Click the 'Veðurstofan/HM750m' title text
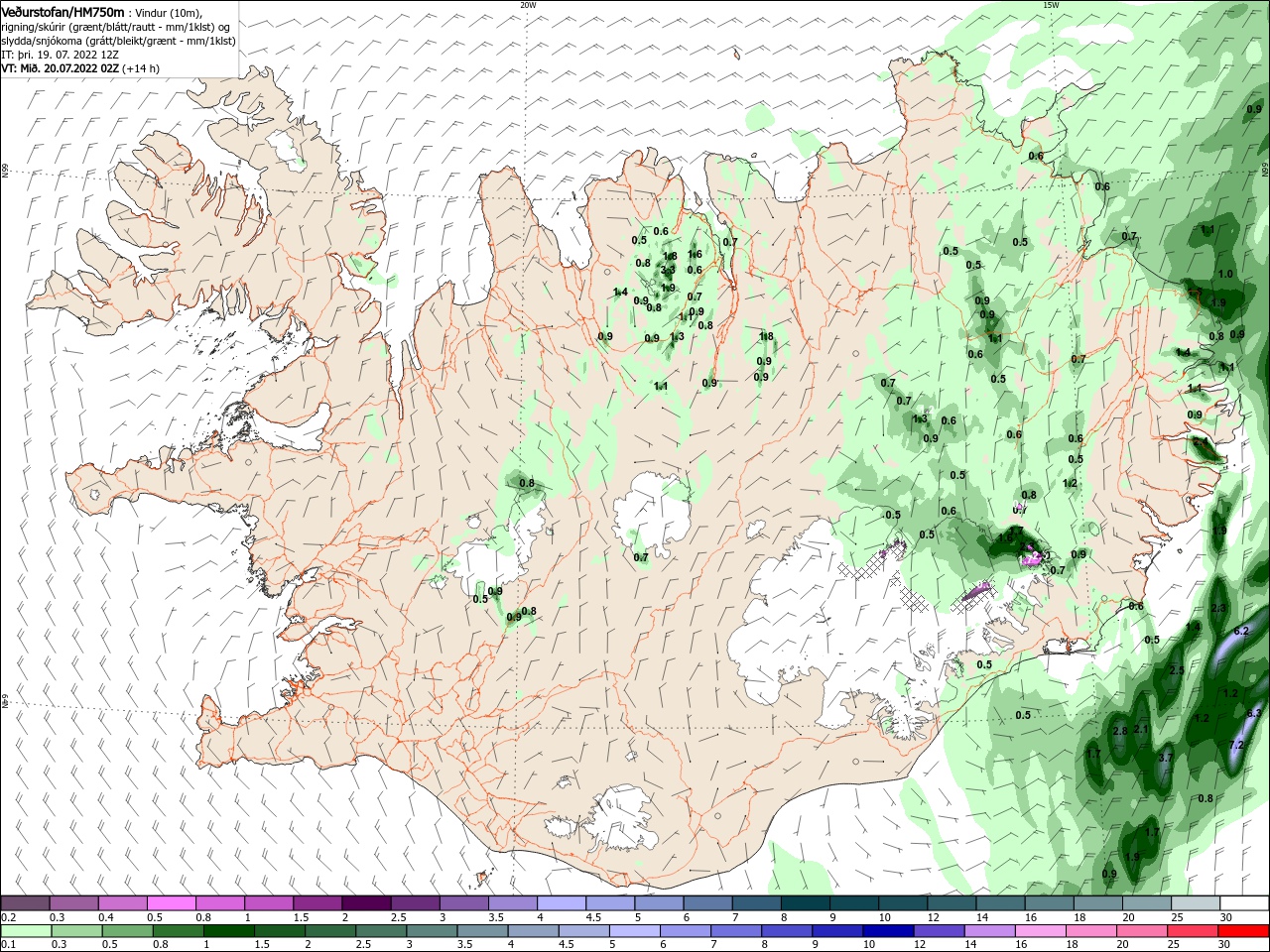1270x952 pixels. click(63, 12)
